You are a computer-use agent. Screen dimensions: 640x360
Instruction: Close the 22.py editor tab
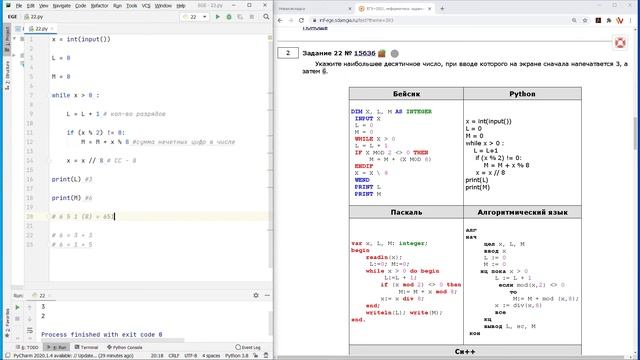tap(52, 29)
